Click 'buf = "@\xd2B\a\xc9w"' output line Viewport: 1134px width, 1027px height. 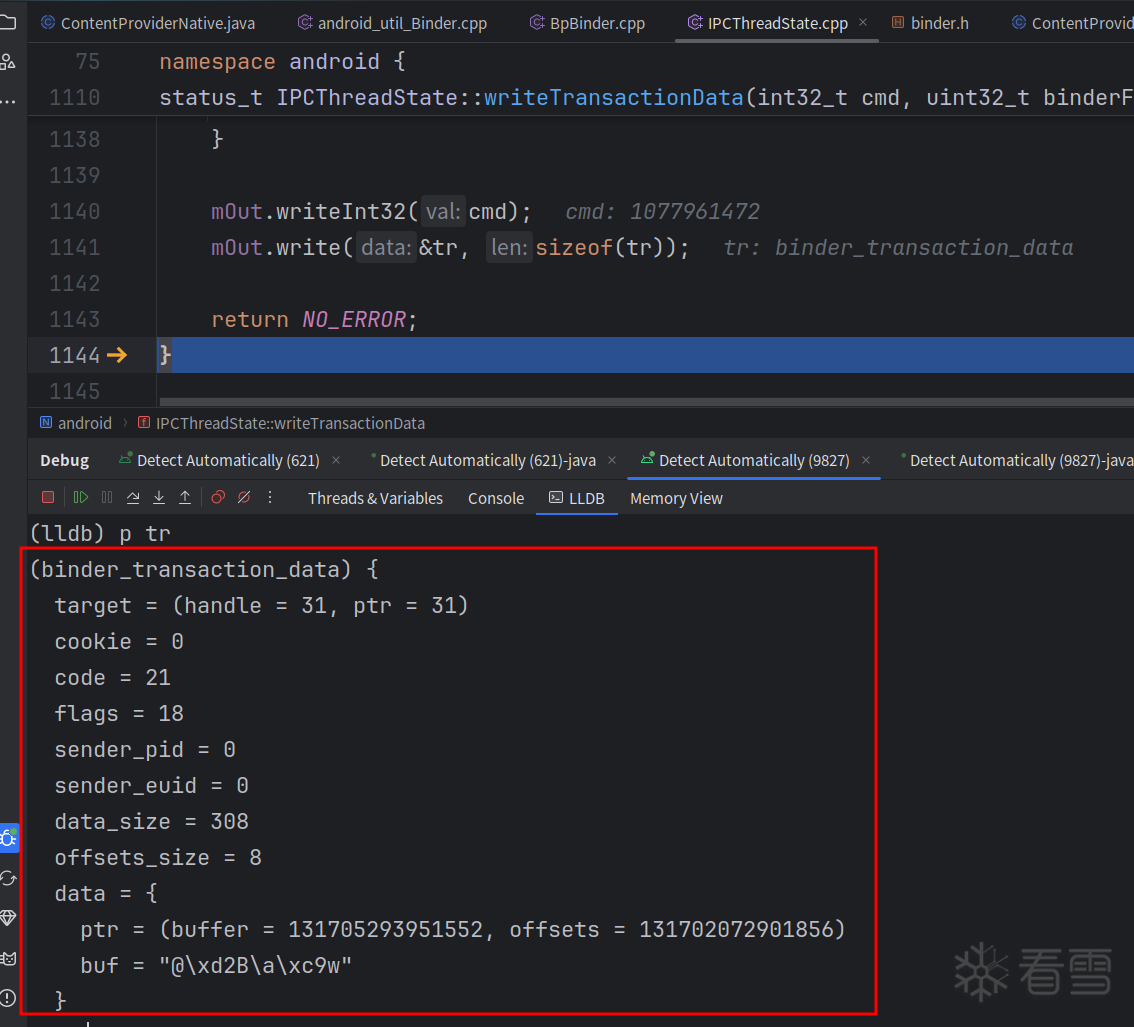point(216,966)
